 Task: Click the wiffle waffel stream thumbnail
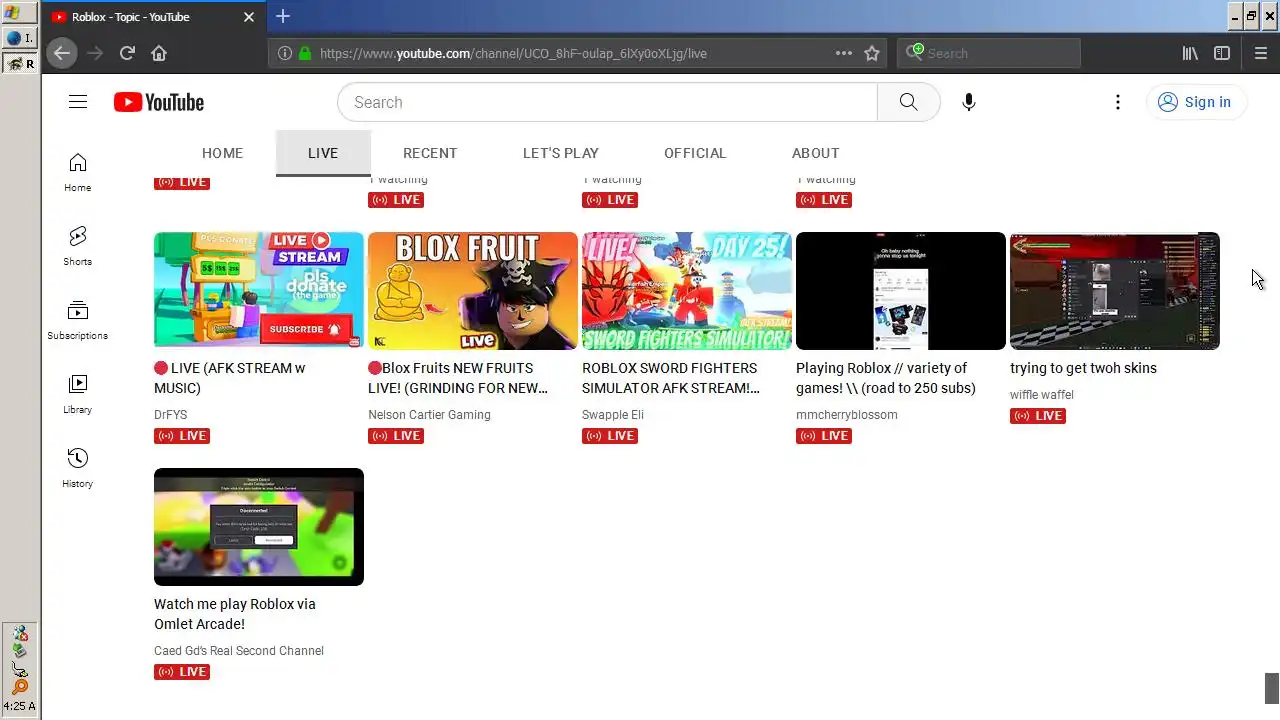click(1115, 291)
